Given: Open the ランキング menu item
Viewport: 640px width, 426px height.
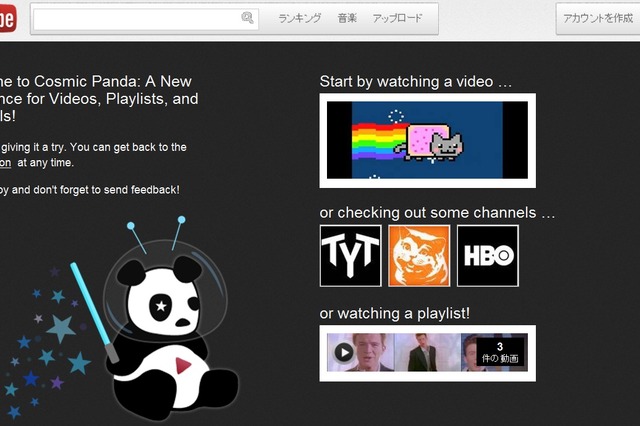Looking at the screenshot, I should pos(300,18).
